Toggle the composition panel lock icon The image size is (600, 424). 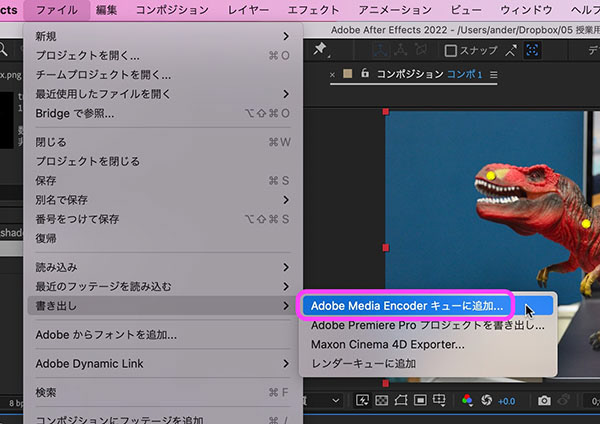[365, 73]
